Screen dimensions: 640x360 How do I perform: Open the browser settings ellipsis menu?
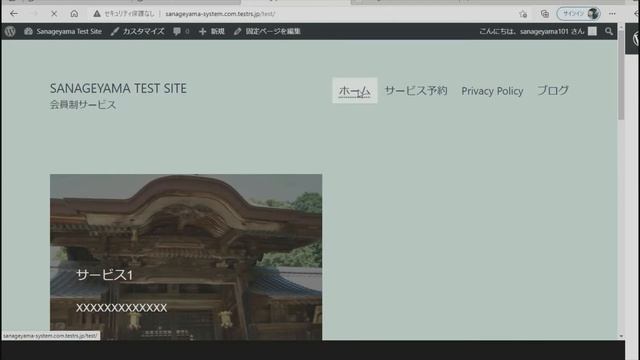coord(612,13)
